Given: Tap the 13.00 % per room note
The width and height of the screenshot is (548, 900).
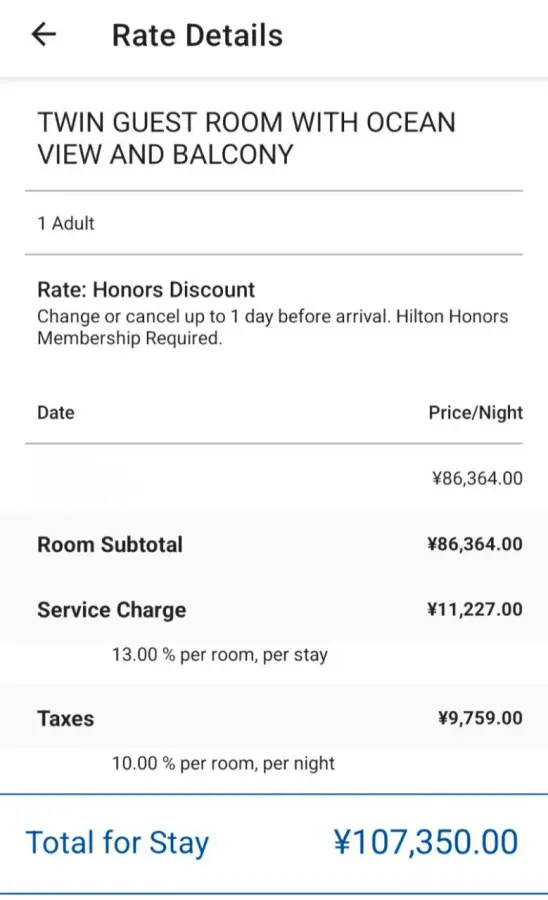Looking at the screenshot, I should coord(220,654).
